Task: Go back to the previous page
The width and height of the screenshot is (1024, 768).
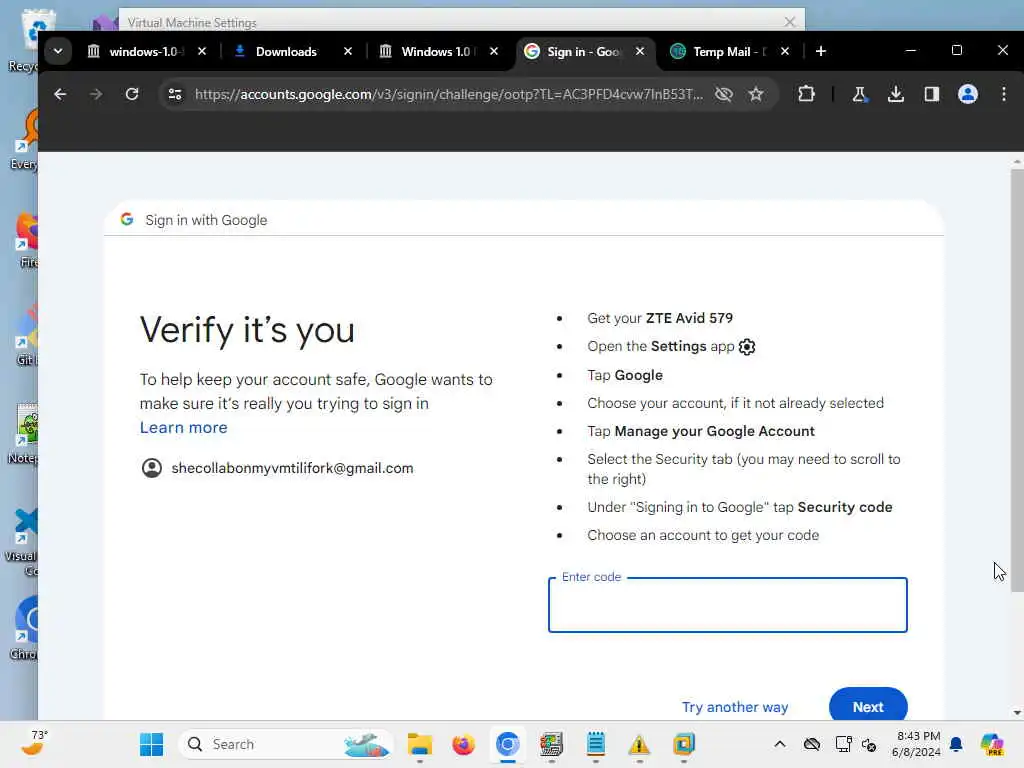Action: pyautogui.click(x=60, y=94)
